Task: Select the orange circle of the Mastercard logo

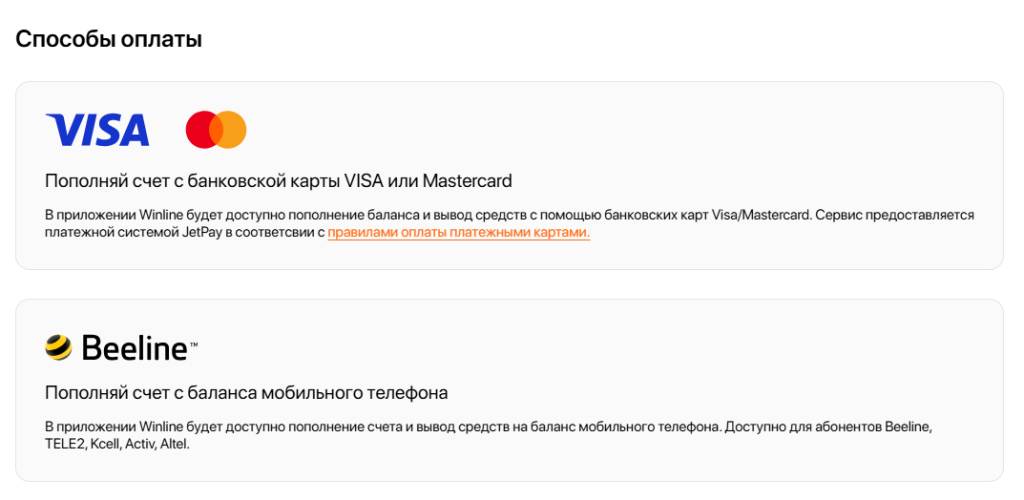Action: click(x=231, y=129)
